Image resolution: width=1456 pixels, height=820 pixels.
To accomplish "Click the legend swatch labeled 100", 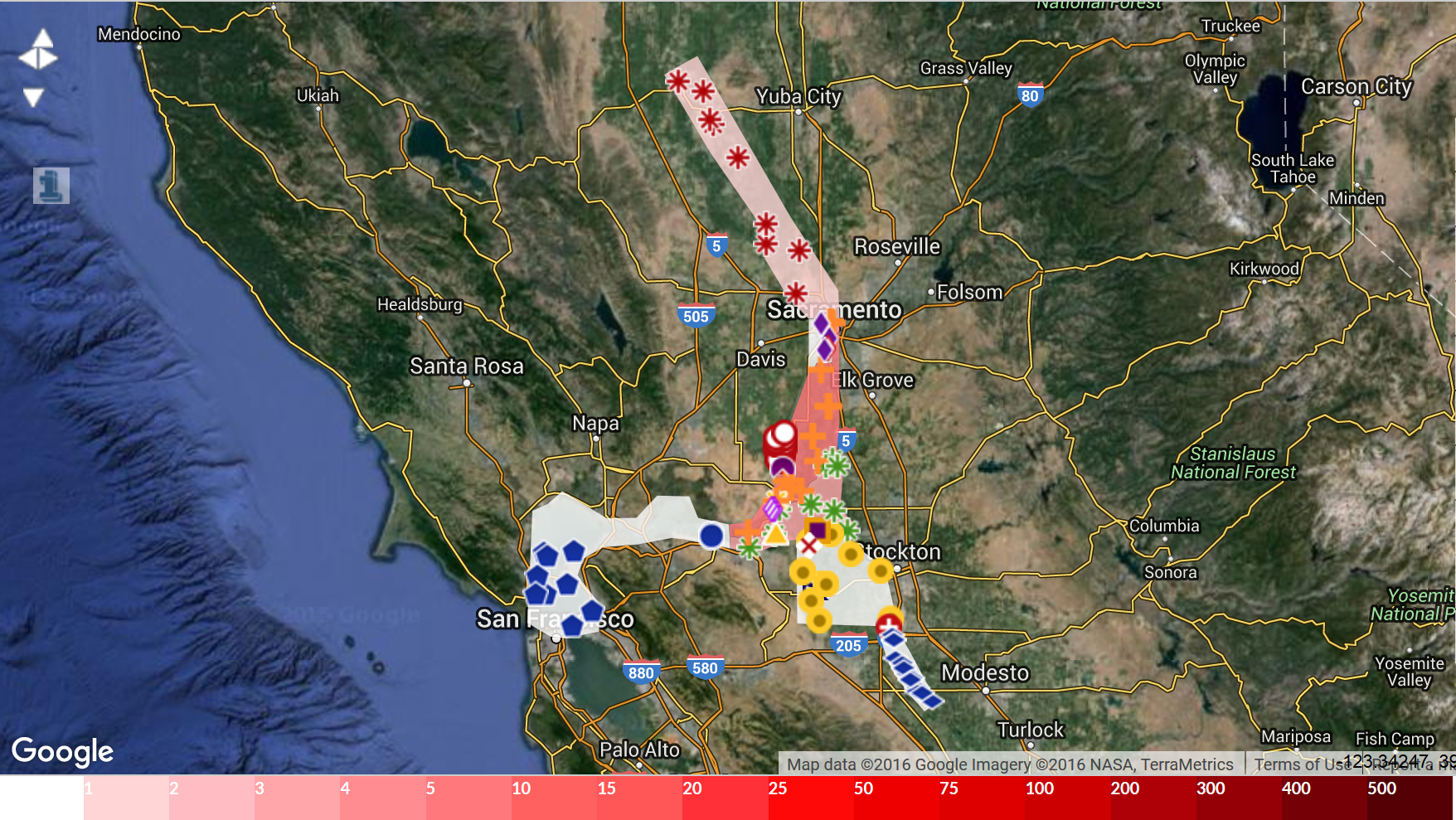I will (1067, 798).
